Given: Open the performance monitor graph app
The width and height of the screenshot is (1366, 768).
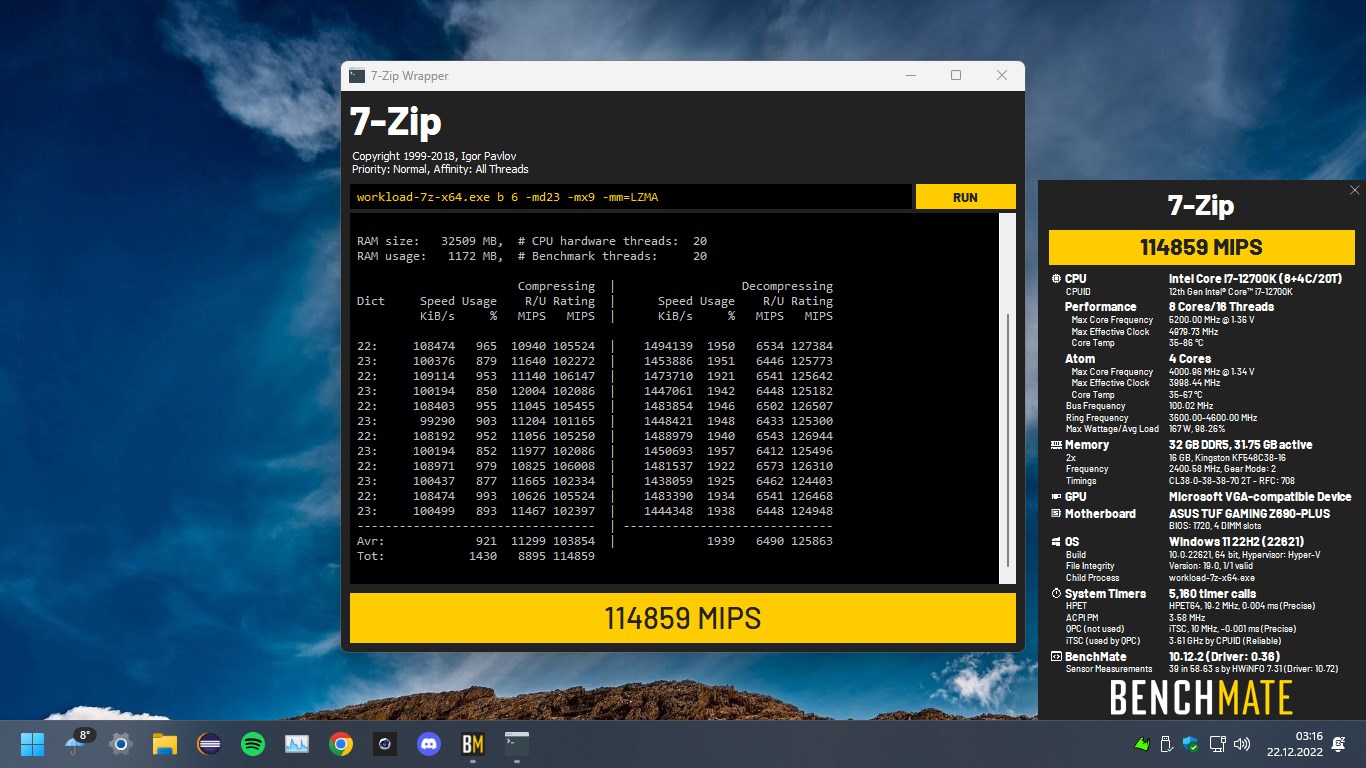Looking at the screenshot, I should coord(297,744).
